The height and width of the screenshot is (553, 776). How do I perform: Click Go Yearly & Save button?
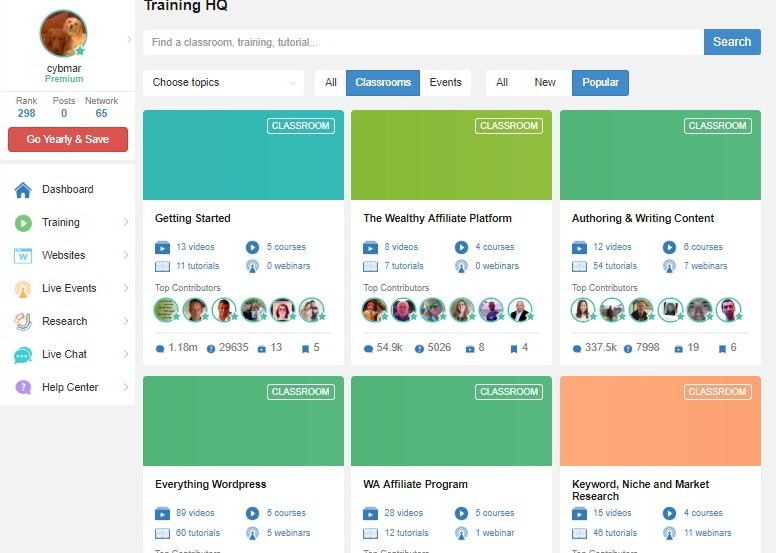(68, 140)
